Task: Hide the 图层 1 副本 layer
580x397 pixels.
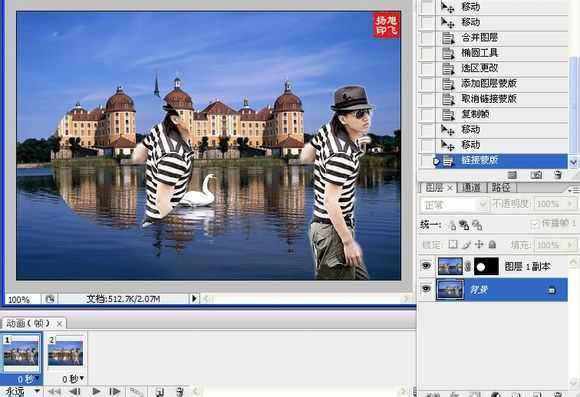Action: tap(426, 266)
